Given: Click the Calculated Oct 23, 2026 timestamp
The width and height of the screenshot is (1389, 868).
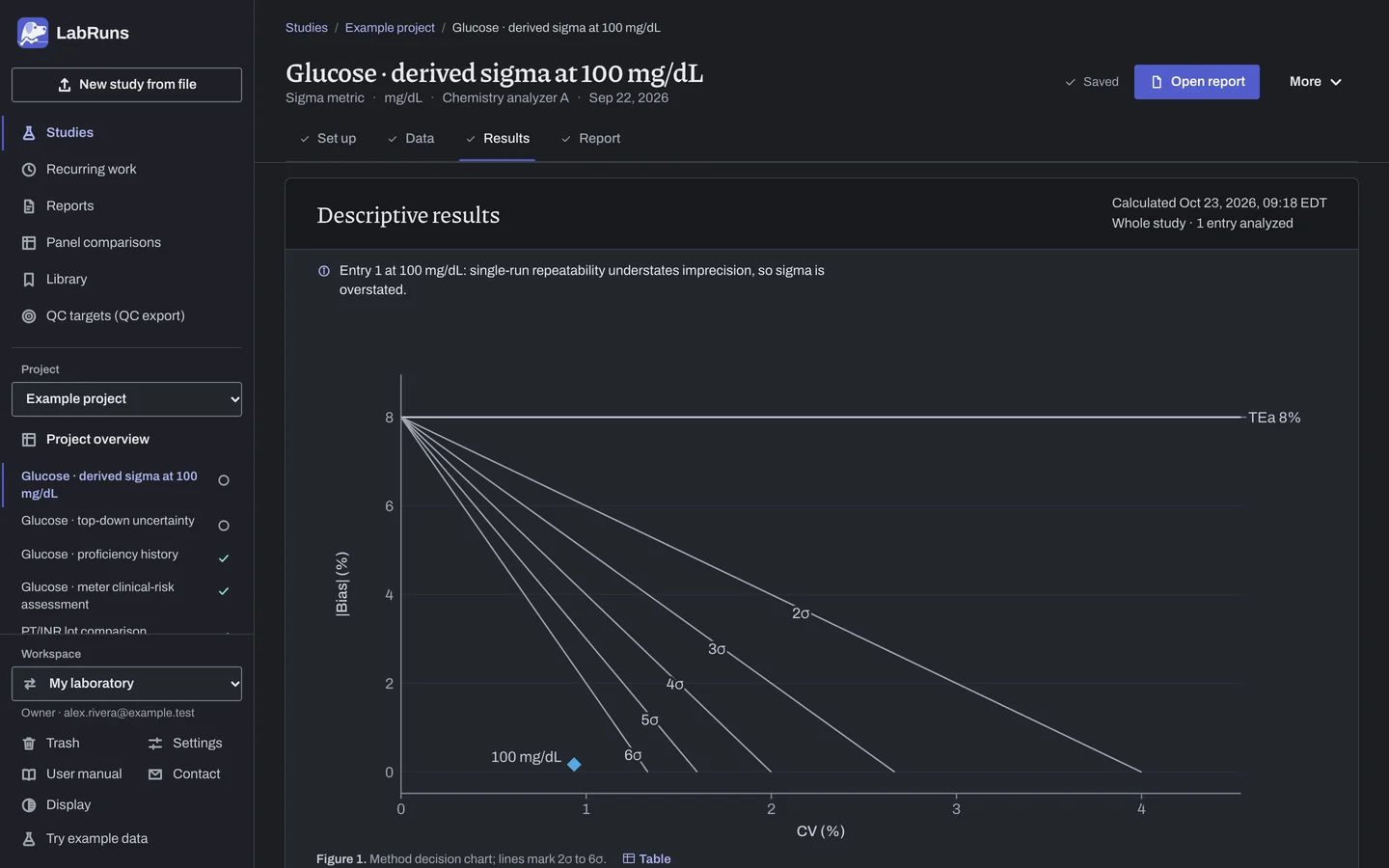Looking at the screenshot, I should coord(1219,203).
